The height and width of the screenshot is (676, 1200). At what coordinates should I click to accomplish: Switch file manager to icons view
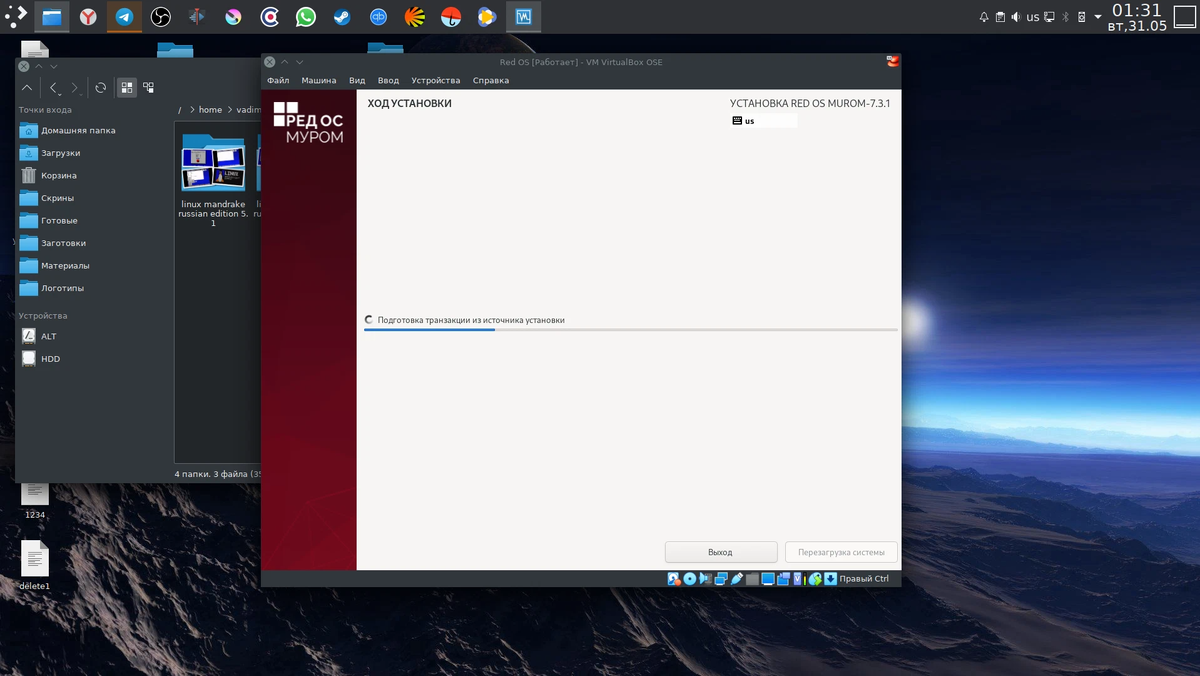pos(127,88)
